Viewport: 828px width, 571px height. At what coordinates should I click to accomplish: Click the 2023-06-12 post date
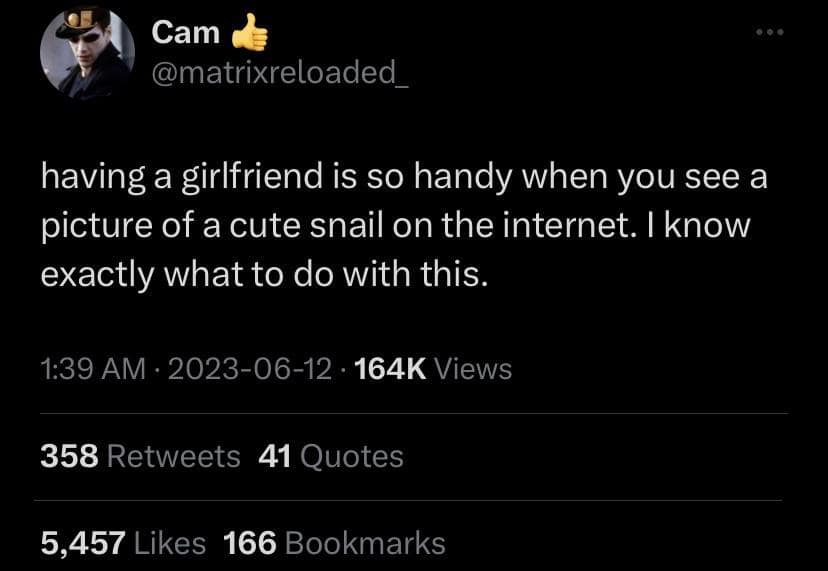(249, 369)
